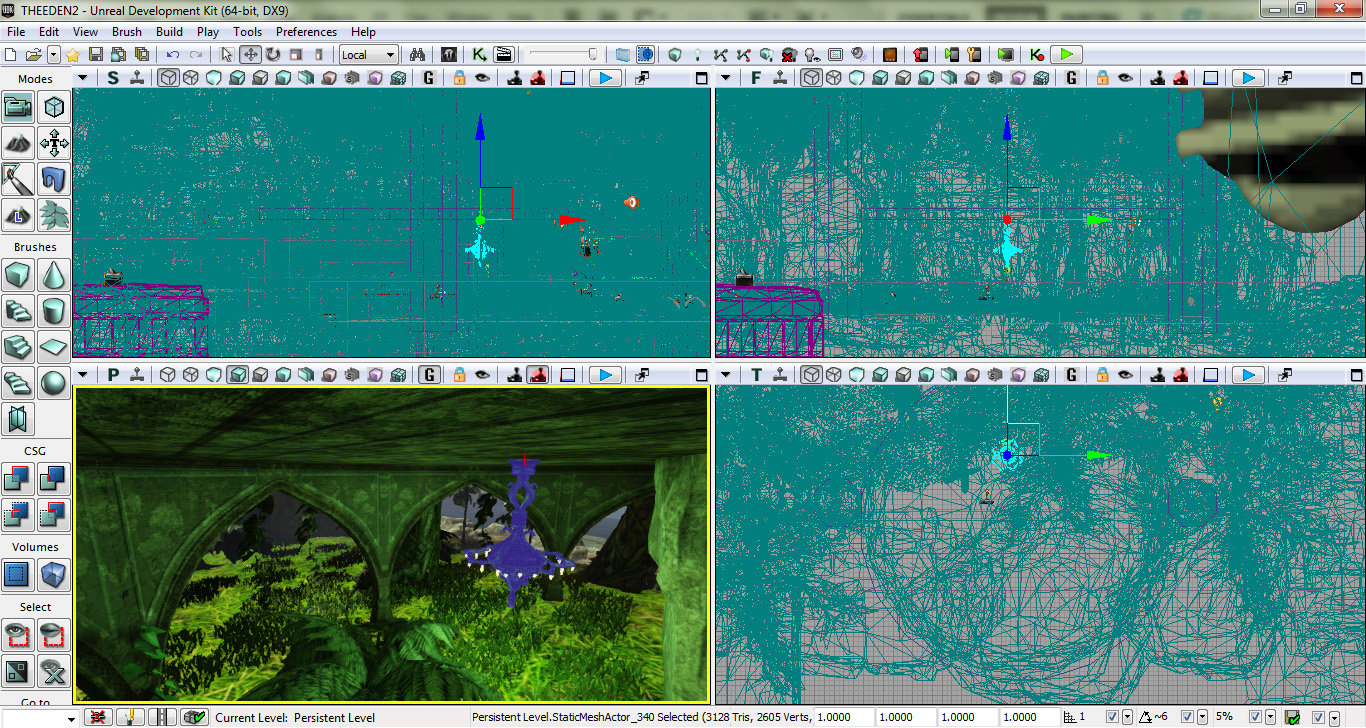This screenshot has height=728, width=1366.
Task: Play from here in perspective viewport
Action: click(604, 375)
